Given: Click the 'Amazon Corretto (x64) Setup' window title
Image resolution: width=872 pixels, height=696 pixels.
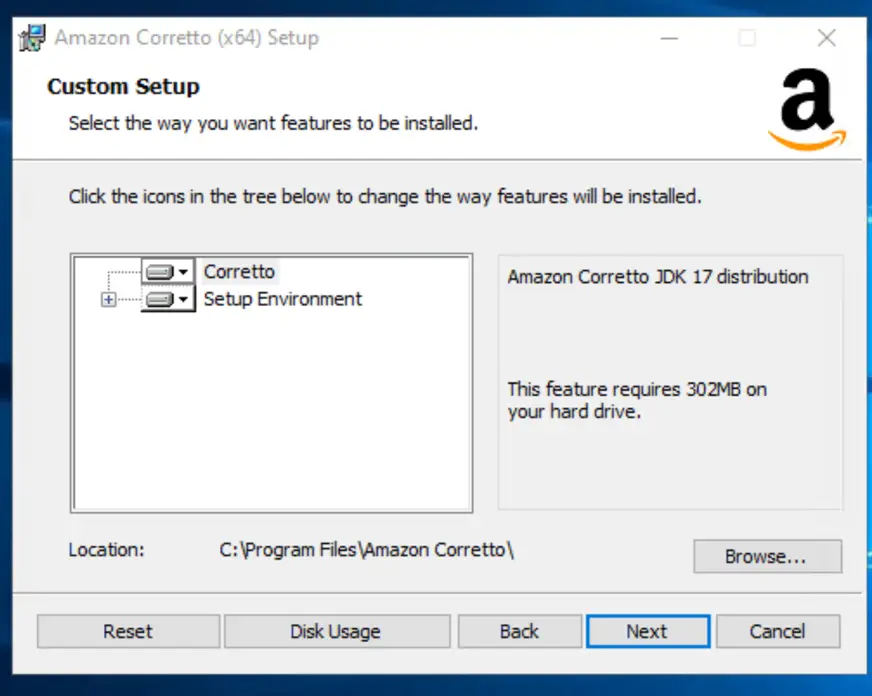Looking at the screenshot, I should 187,38.
